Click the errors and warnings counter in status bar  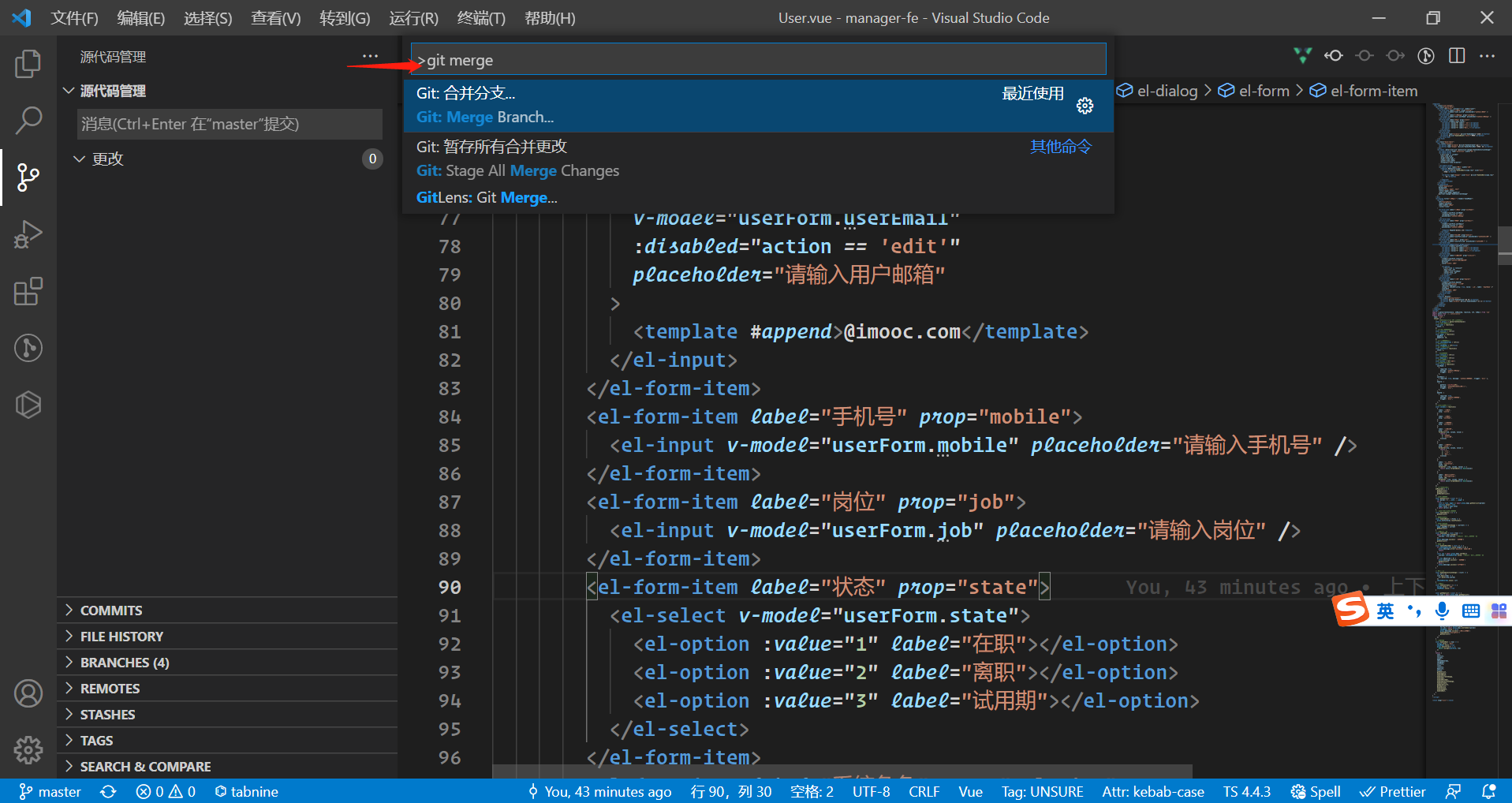pyautogui.click(x=166, y=791)
